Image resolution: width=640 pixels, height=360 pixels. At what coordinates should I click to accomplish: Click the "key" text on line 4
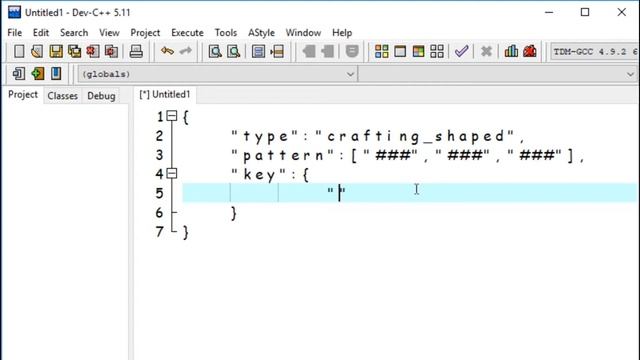258,175
